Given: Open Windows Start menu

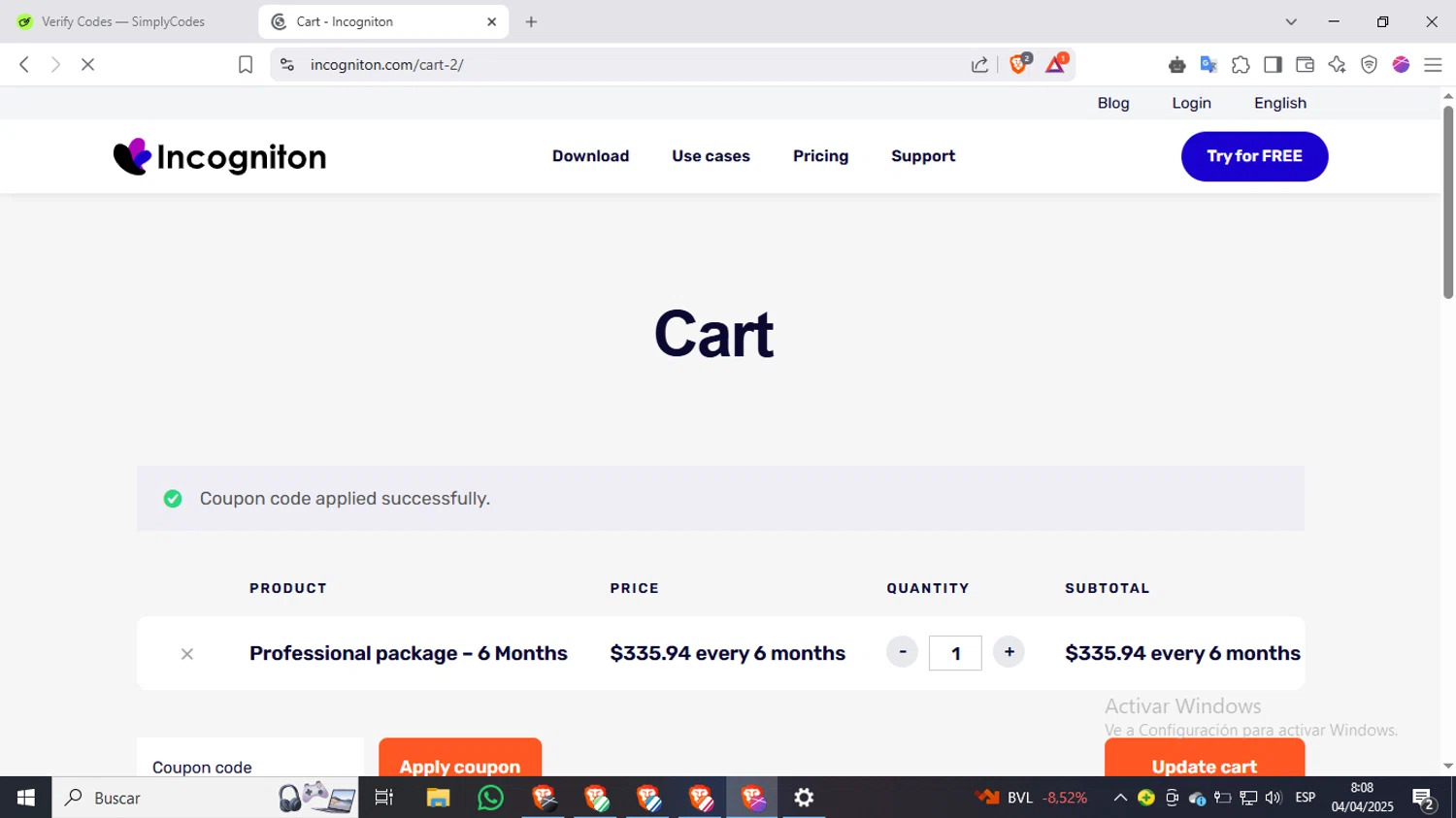Looking at the screenshot, I should (x=25, y=798).
